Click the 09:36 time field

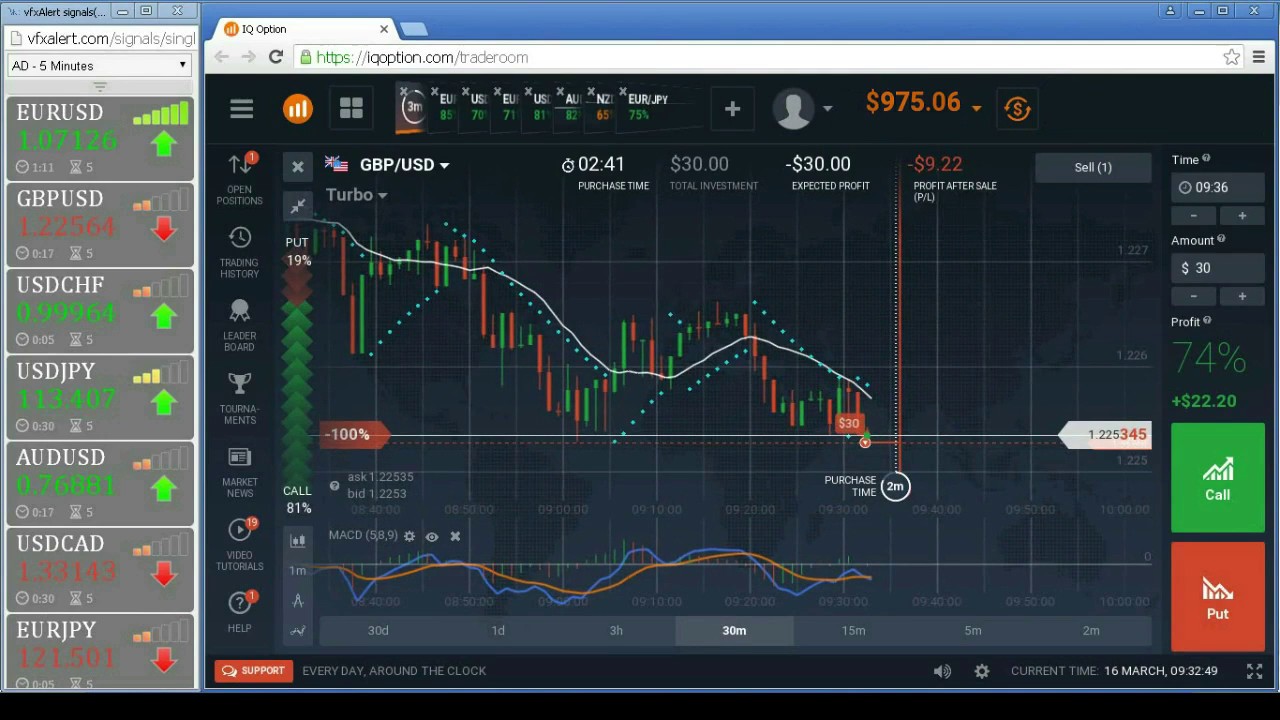click(x=1218, y=187)
